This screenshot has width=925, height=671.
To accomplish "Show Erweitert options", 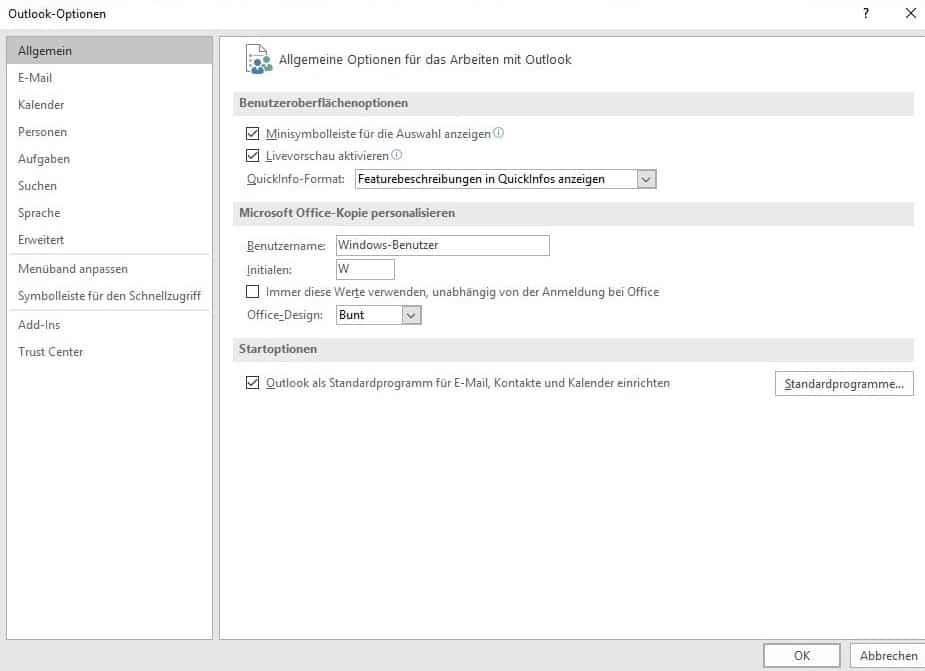I will [x=110, y=240].
